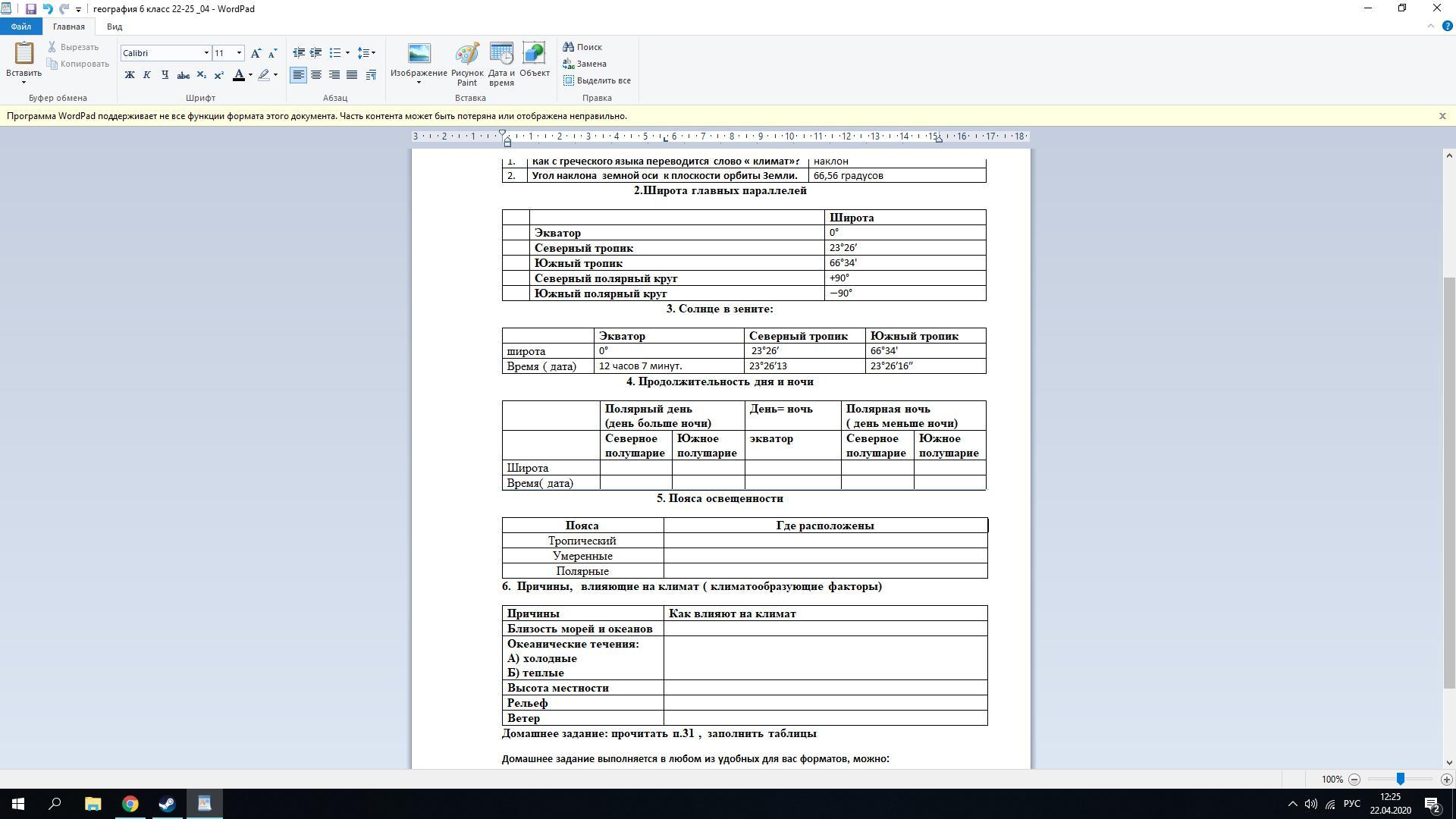
Task: Enable center text alignment
Action: click(316, 75)
